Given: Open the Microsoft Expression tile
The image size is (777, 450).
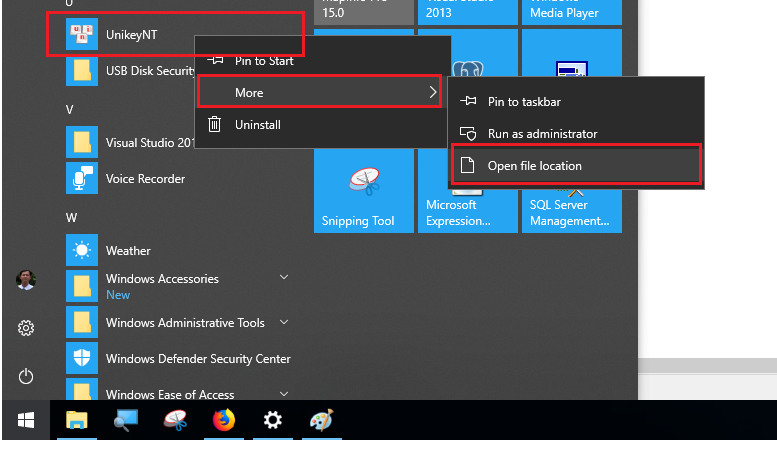Looking at the screenshot, I should (x=468, y=211).
